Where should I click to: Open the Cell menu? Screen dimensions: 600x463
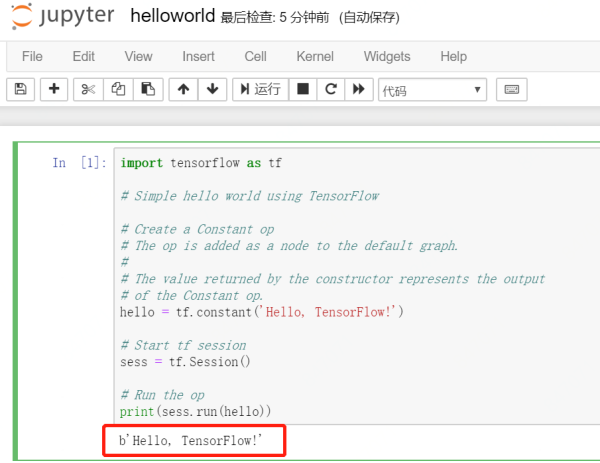[x=255, y=56]
